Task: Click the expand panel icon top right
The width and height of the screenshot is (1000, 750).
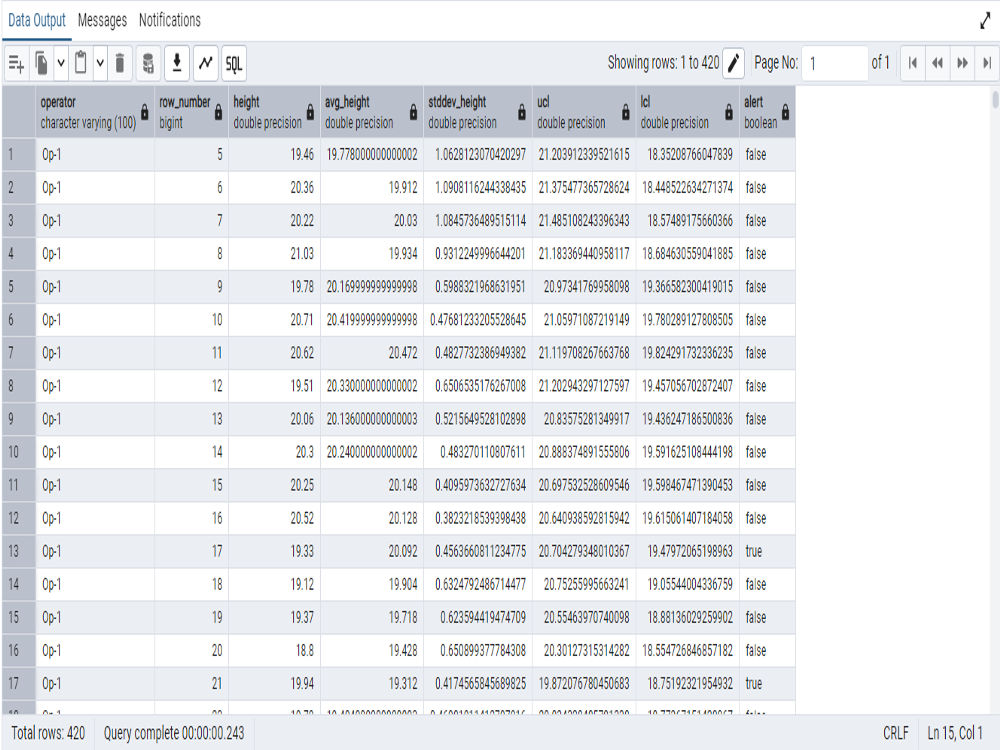Action: coord(985,21)
